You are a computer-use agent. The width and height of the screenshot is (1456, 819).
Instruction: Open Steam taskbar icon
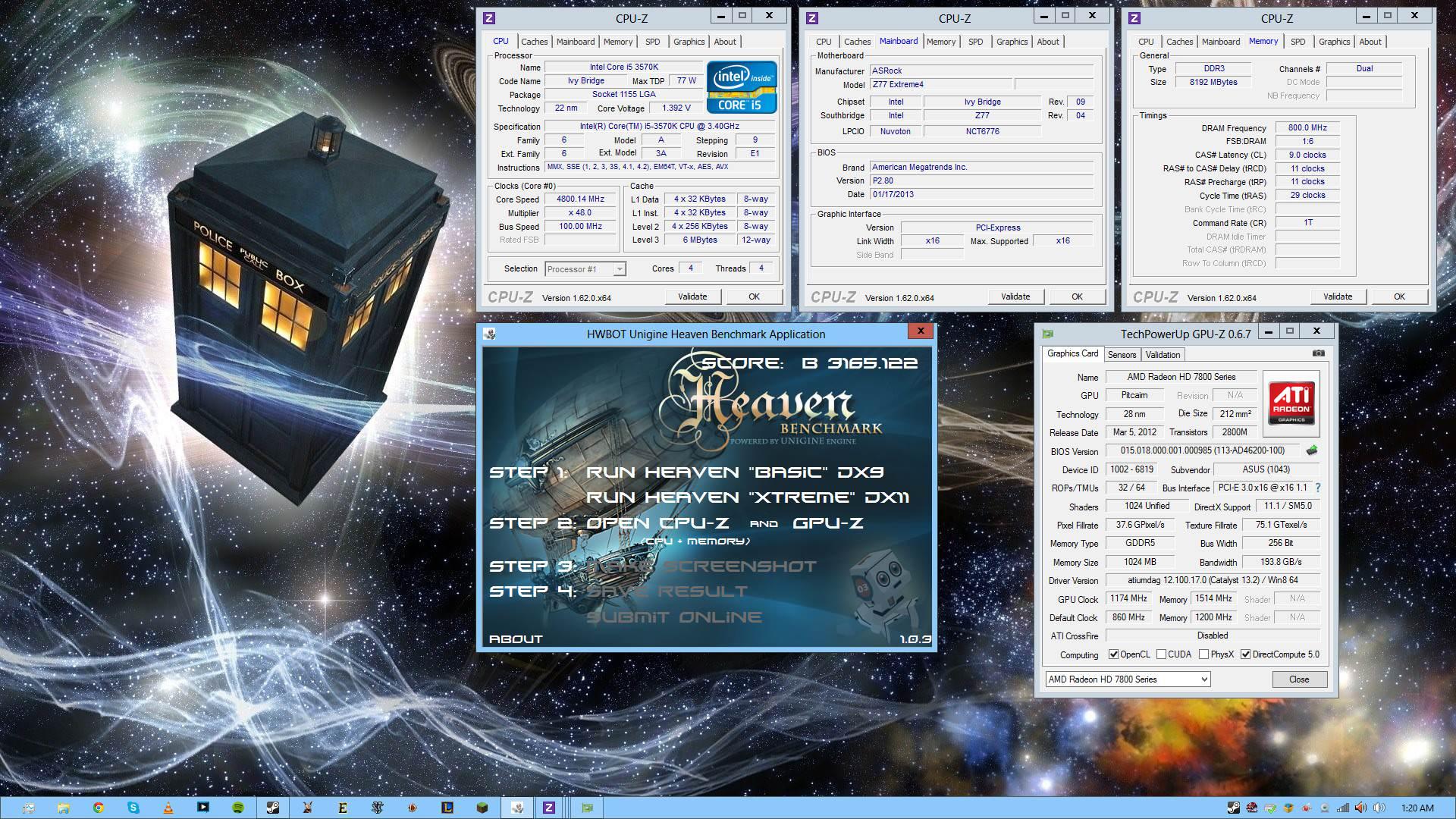[x=273, y=808]
